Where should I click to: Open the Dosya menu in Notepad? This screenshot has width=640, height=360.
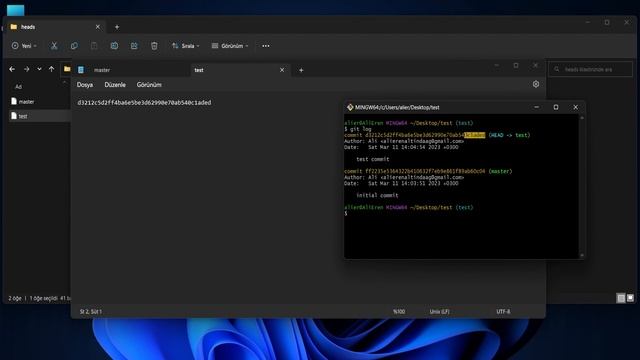[85, 85]
